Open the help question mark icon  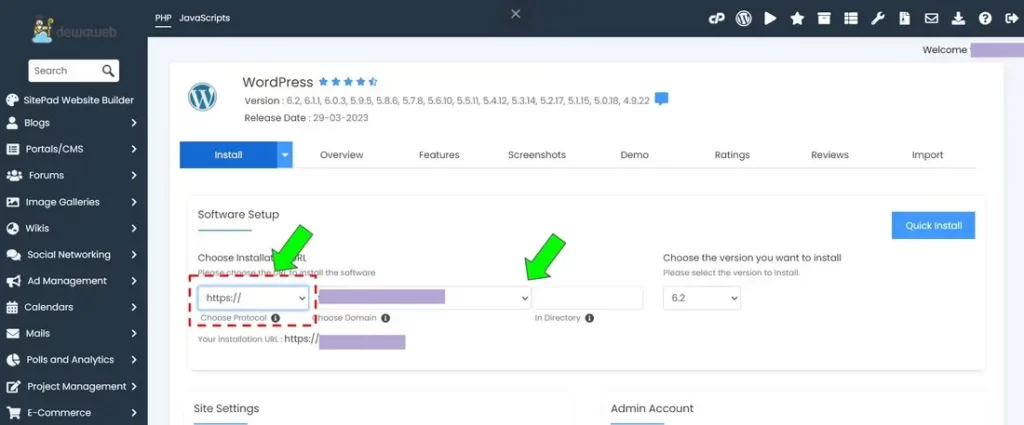[x=985, y=18]
